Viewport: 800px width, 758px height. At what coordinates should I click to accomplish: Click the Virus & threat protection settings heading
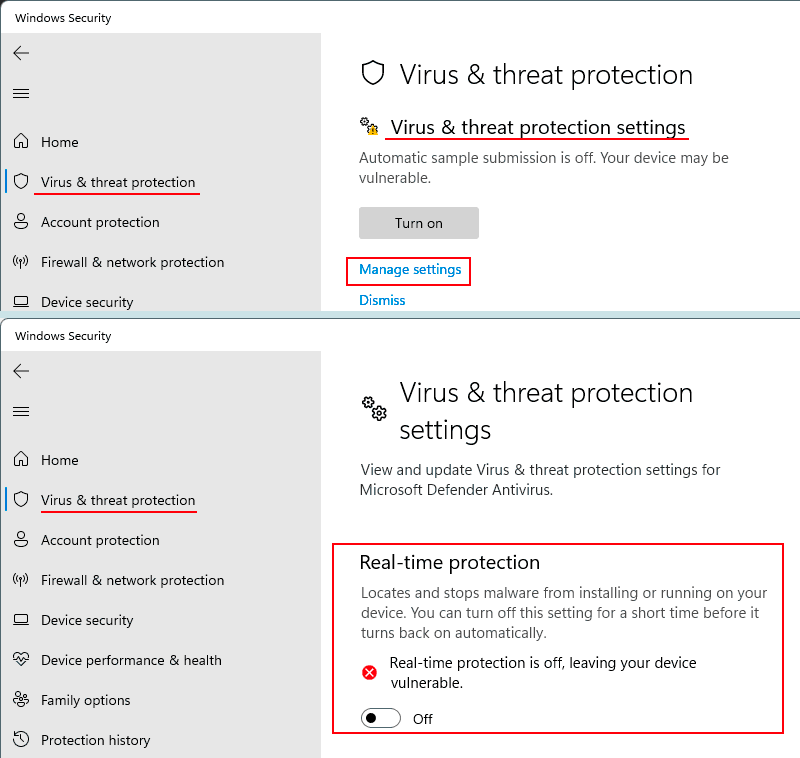tap(538, 128)
